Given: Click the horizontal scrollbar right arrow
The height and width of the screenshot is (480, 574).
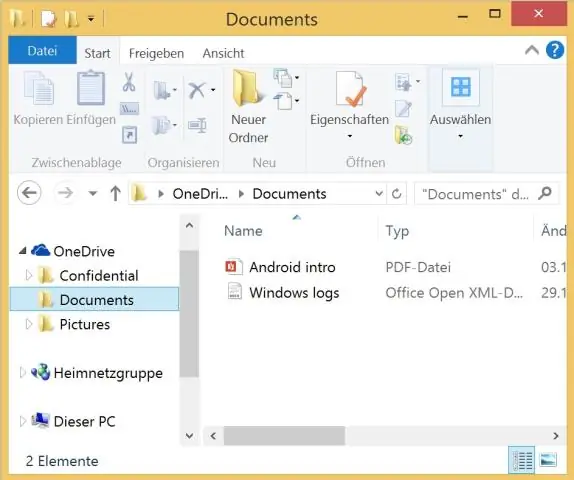Looking at the screenshot, I should point(556,436).
